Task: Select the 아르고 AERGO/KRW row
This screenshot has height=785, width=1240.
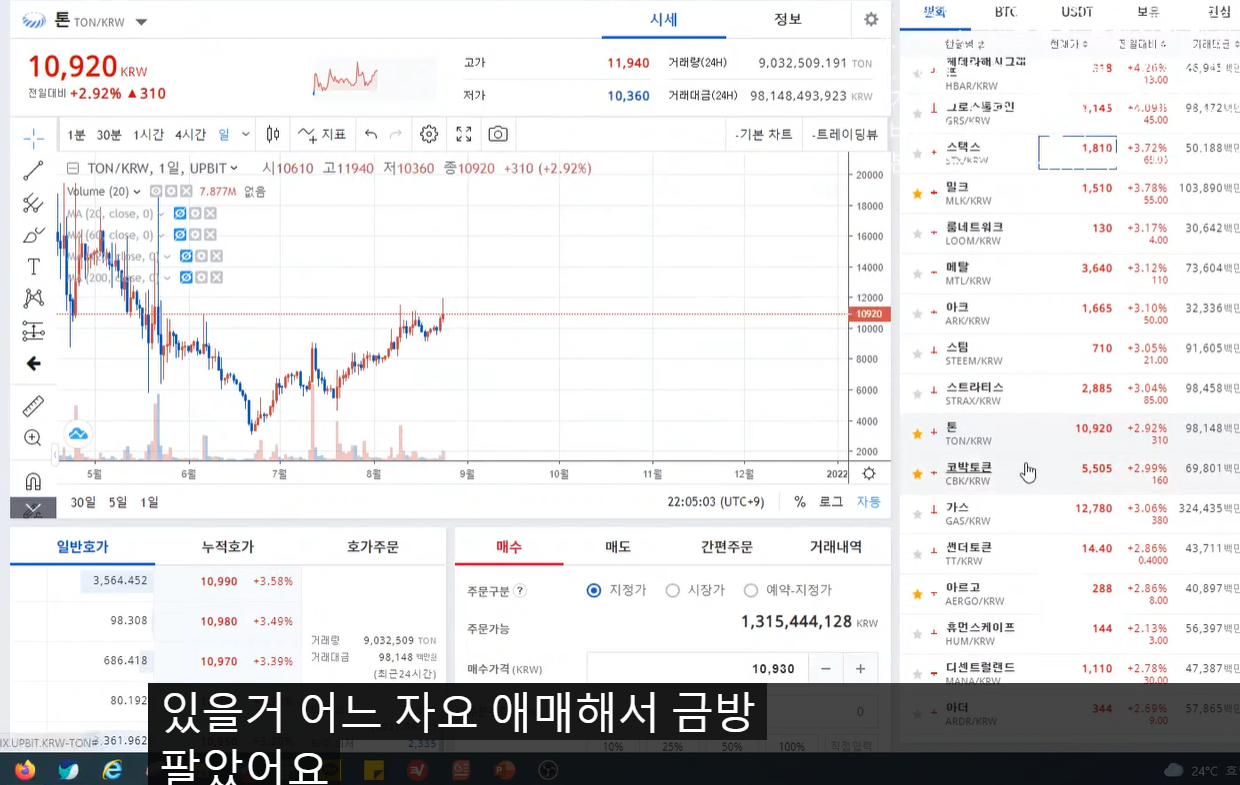Action: [x=1070, y=595]
